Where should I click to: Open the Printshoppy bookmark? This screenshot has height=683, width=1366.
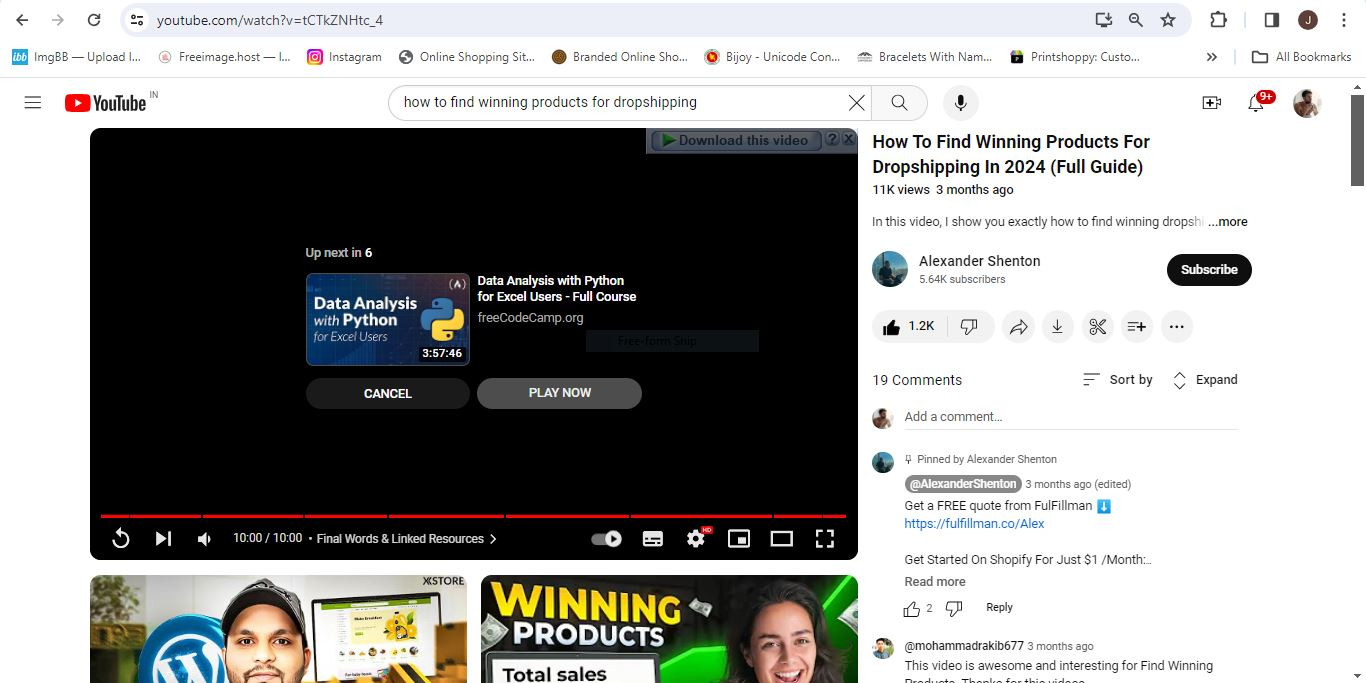click(x=1075, y=57)
